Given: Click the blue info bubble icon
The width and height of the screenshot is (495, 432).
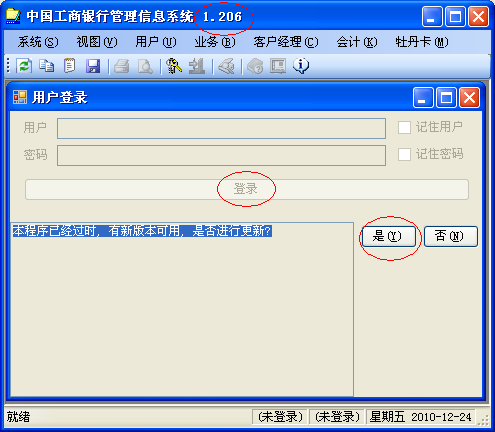Looking at the screenshot, I should coord(301,66).
